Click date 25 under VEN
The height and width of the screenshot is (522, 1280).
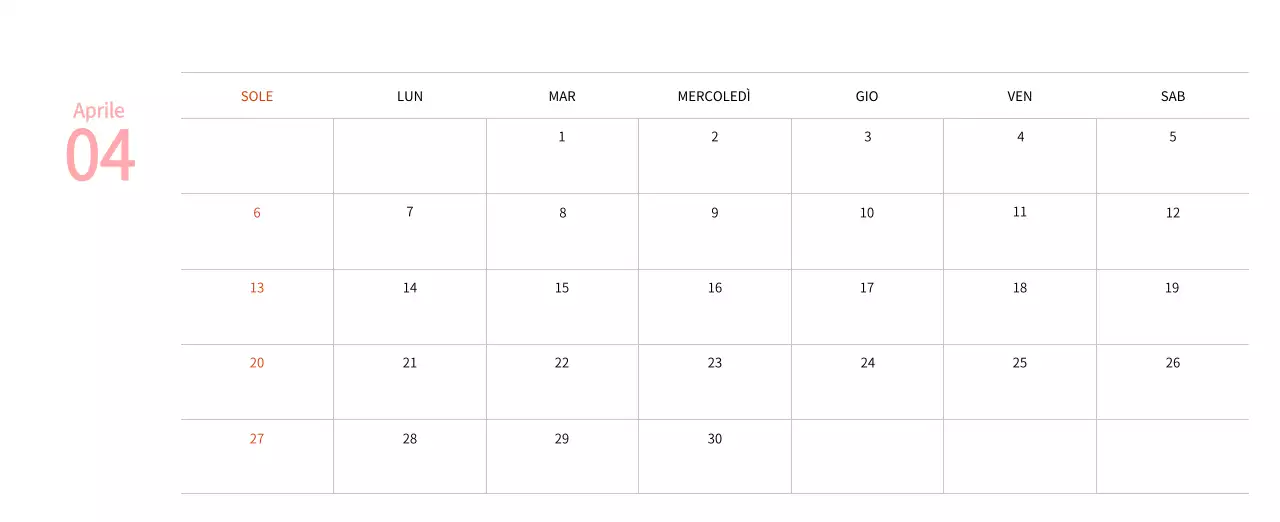point(1020,363)
